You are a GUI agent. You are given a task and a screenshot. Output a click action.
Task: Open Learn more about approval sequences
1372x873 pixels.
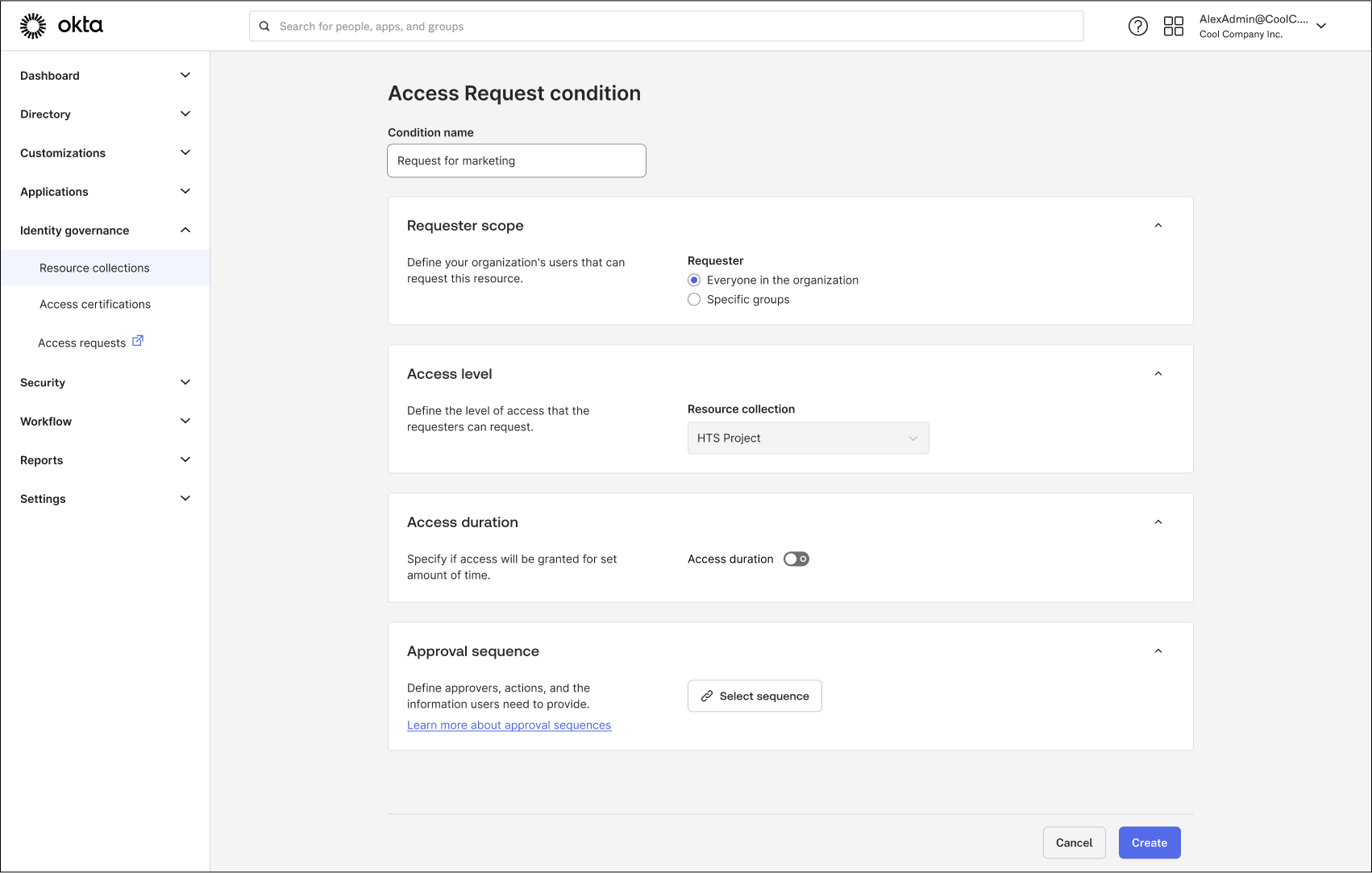tap(509, 725)
